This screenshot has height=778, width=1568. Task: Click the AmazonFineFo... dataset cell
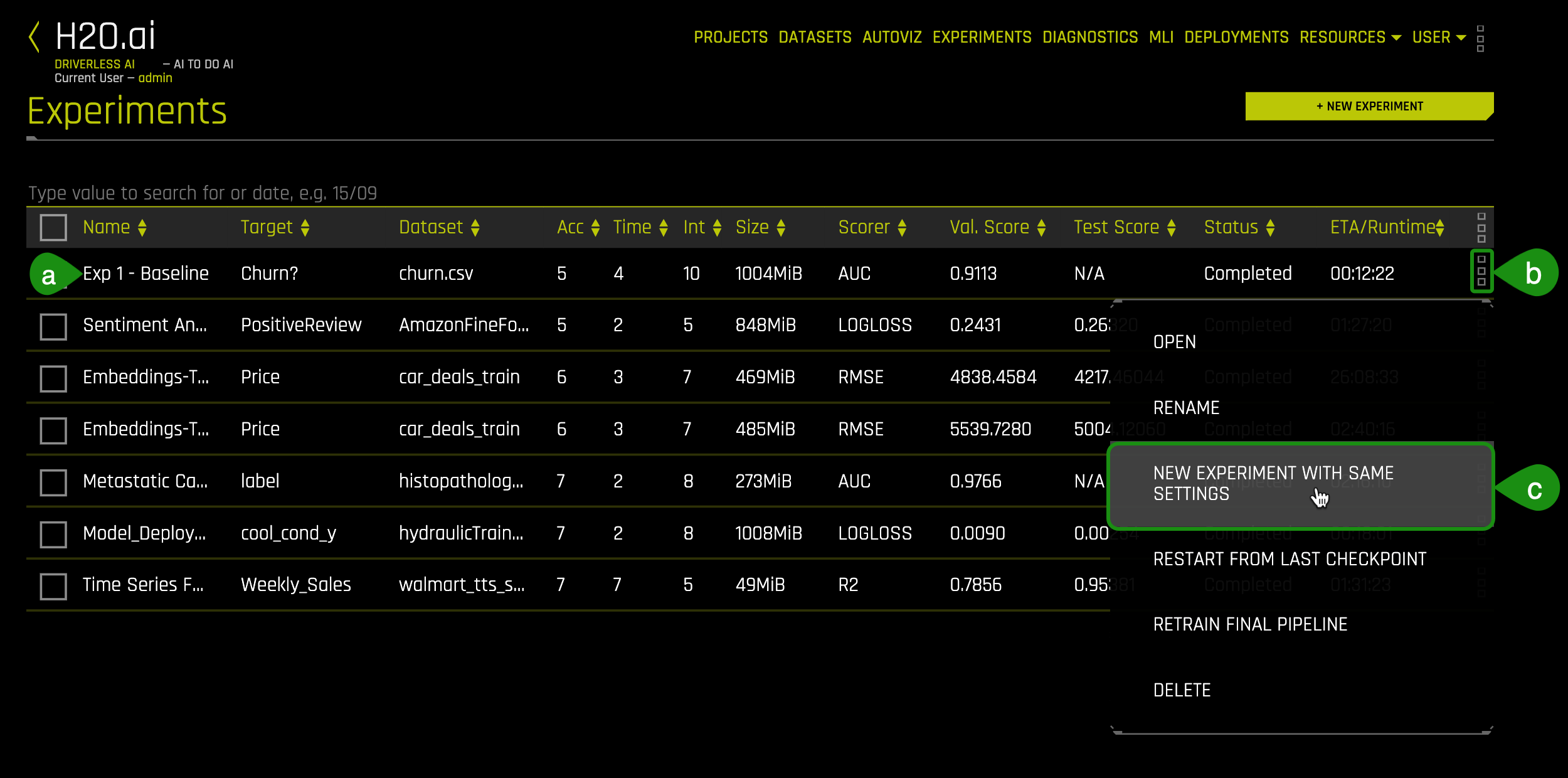[x=464, y=325]
